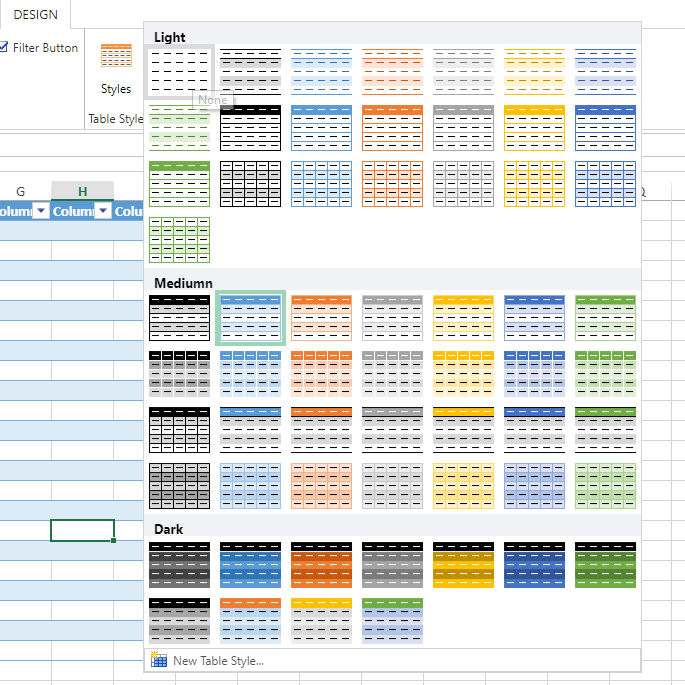Choose the yellow header Medium table style

point(463,318)
